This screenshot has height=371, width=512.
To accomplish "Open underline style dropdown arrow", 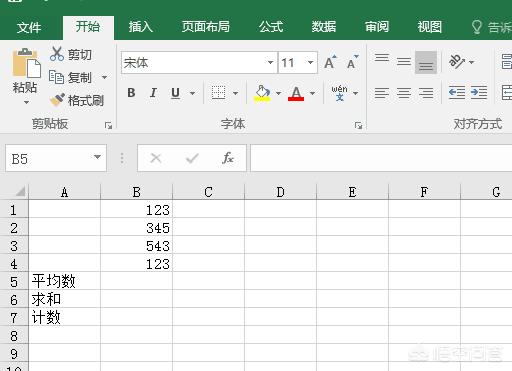I will click(192, 93).
